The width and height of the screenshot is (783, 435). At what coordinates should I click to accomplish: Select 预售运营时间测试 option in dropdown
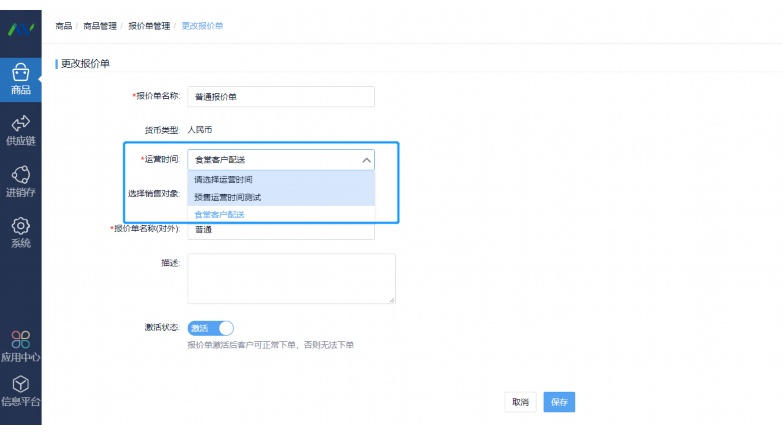click(x=281, y=197)
